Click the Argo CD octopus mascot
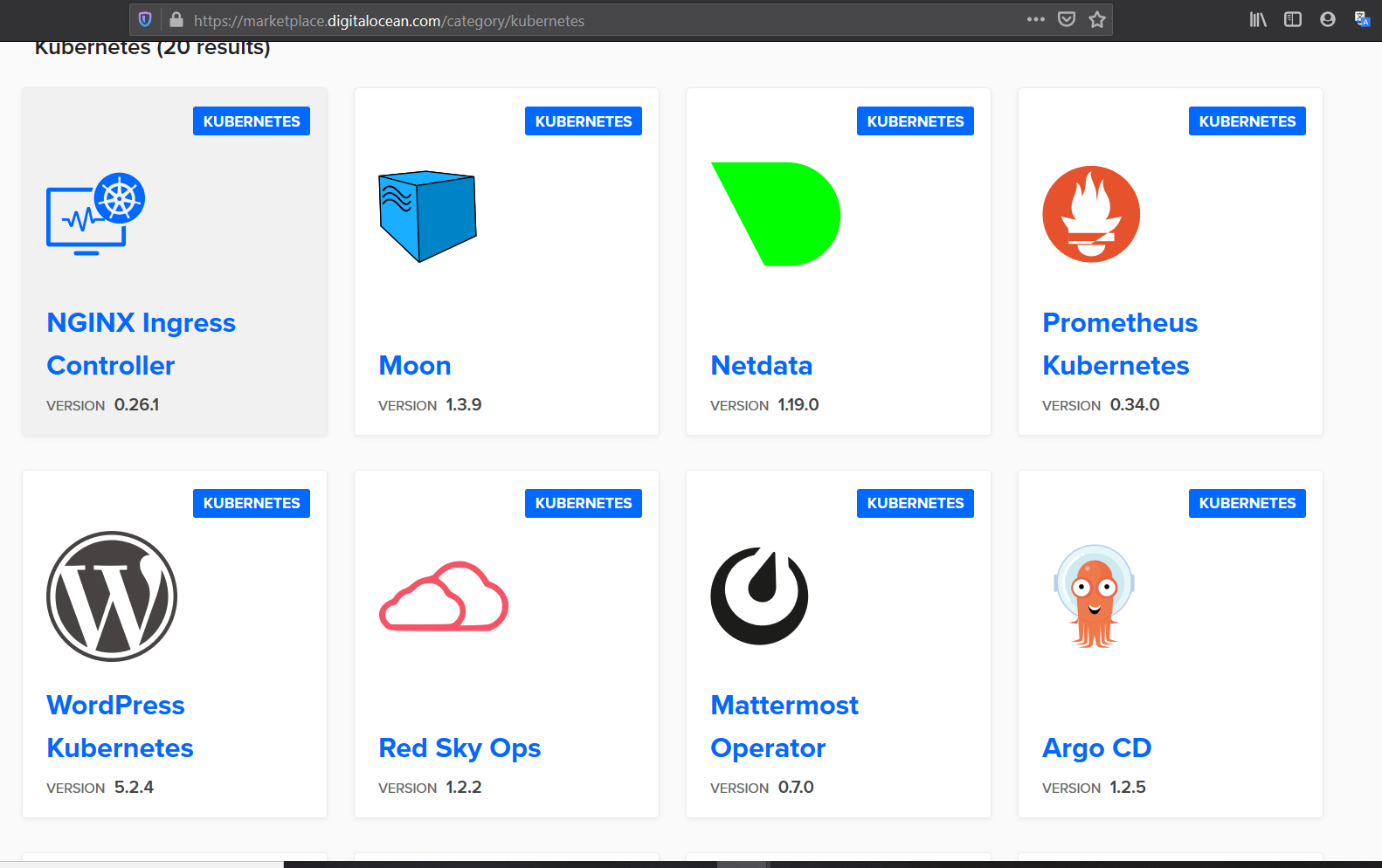The image size is (1382, 868). (1094, 596)
